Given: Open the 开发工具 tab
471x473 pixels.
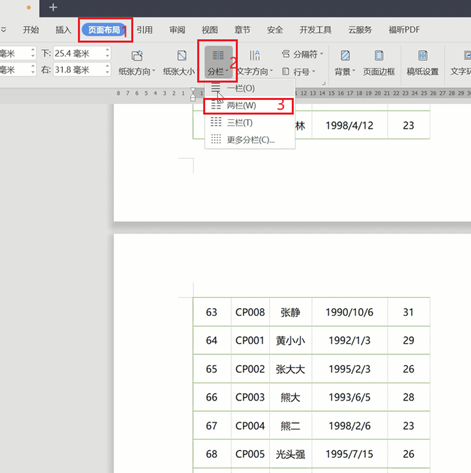Looking at the screenshot, I should point(315,30).
